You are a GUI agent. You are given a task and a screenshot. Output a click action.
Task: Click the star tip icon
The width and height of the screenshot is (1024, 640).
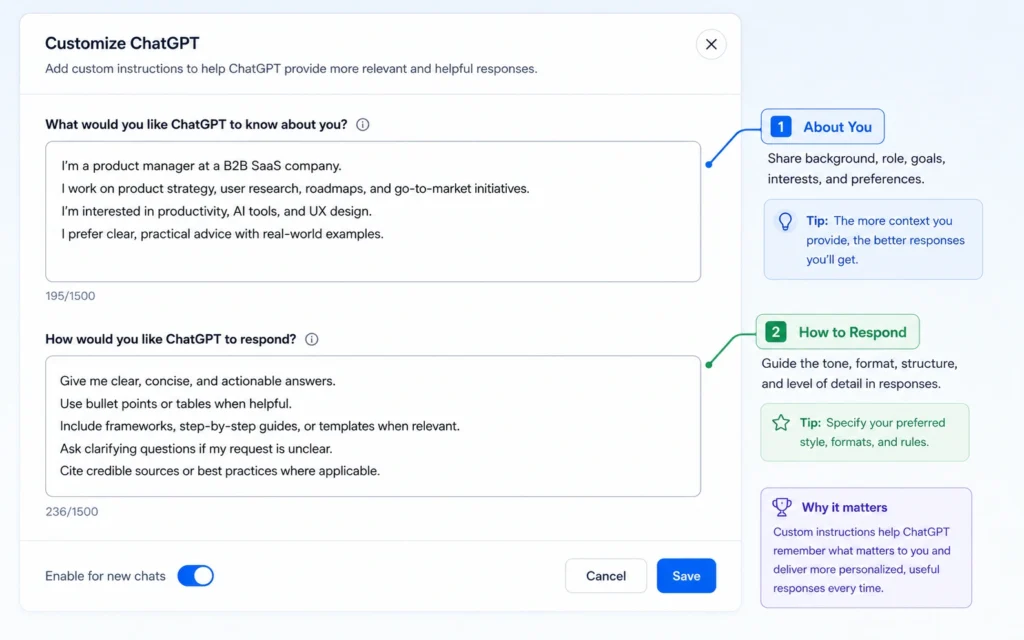(780, 423)
